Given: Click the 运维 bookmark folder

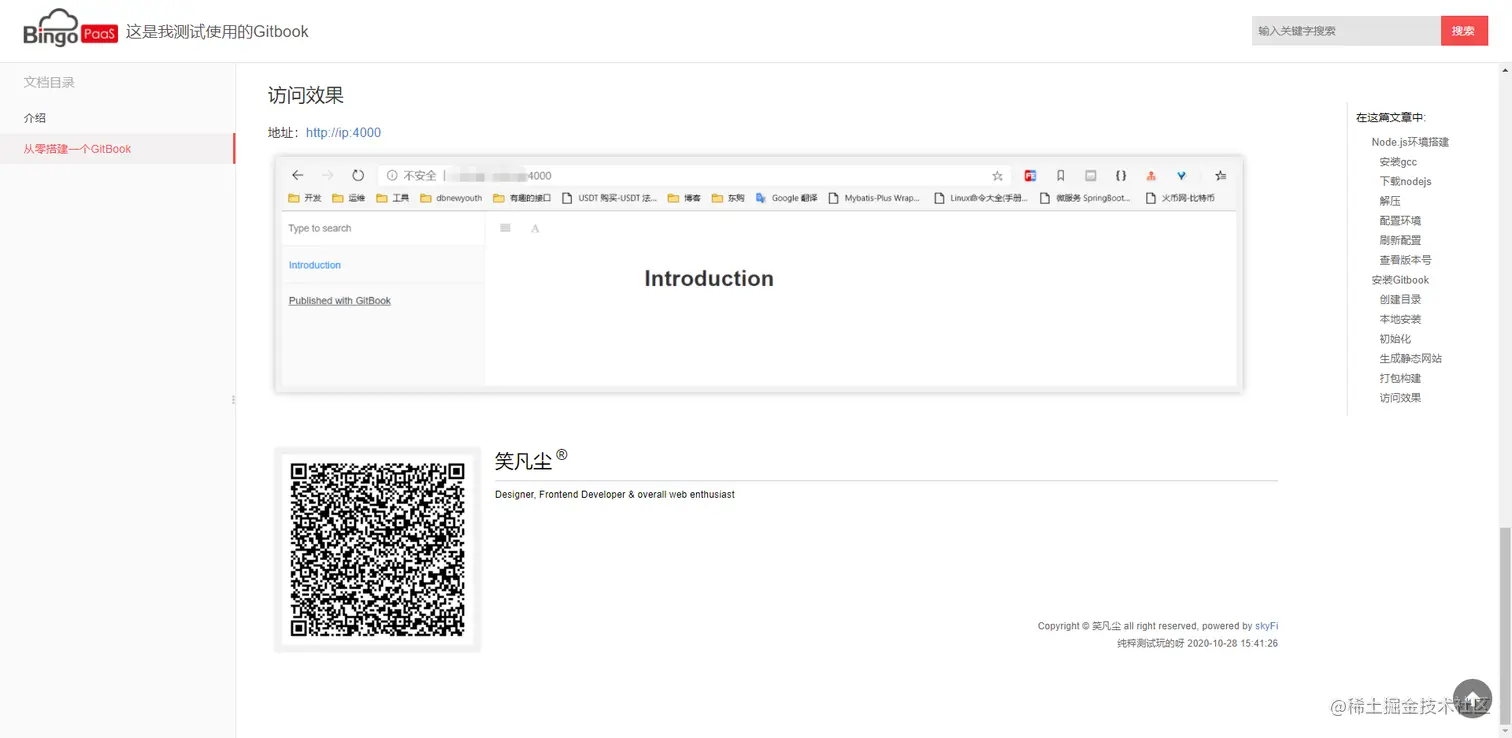Looking at the screenshot, I should pyautogui.click(x=349, y=198).
